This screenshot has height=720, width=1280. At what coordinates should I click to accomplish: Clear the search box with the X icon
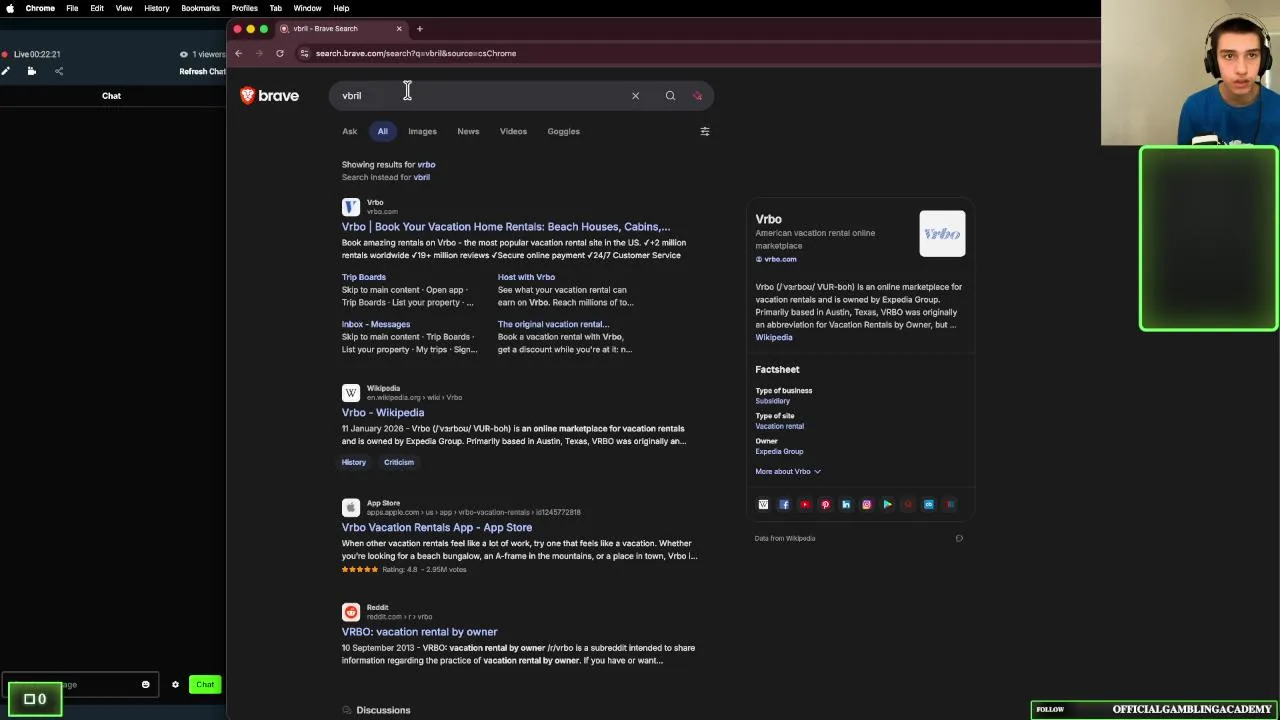click(635, 96)
